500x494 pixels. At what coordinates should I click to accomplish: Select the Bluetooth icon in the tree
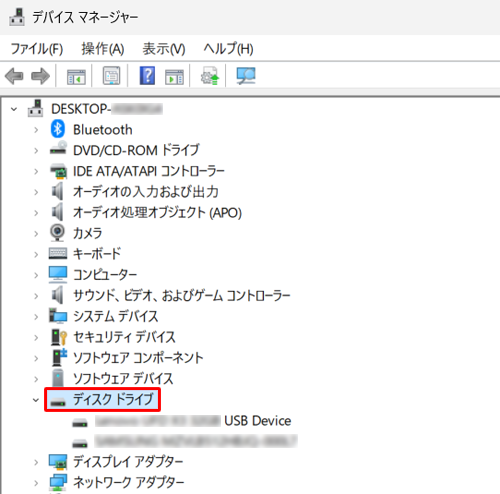pos(57,129)
